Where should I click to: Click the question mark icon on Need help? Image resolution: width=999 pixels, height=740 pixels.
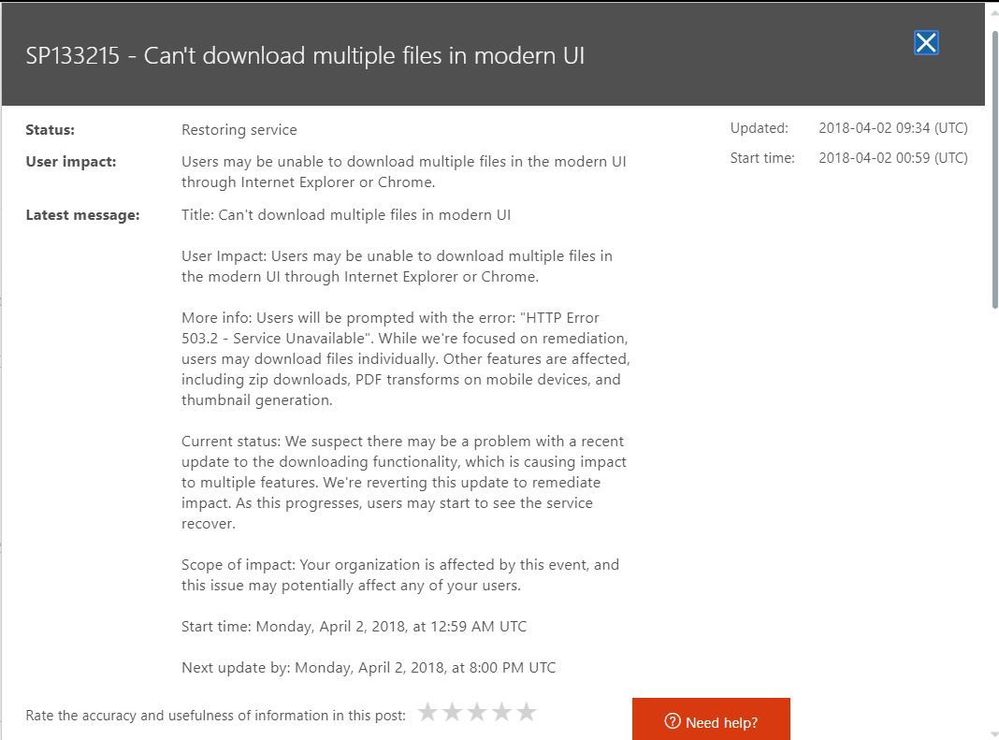tap(672, 722)
